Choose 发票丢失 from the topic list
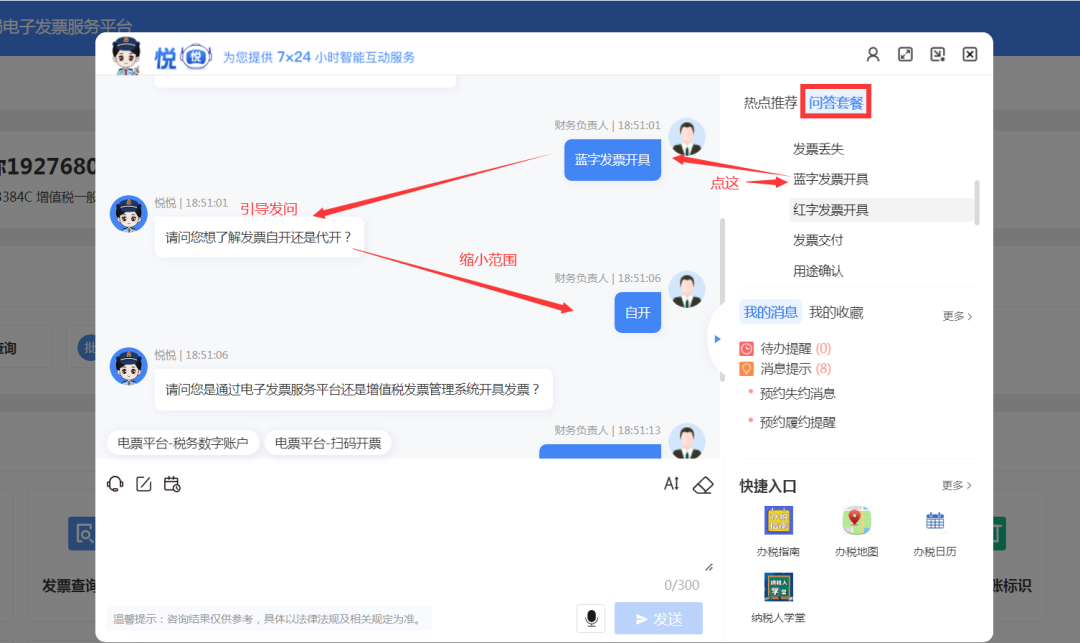Viewport: 1080px width, 643px height. click(x=818, y=149)
